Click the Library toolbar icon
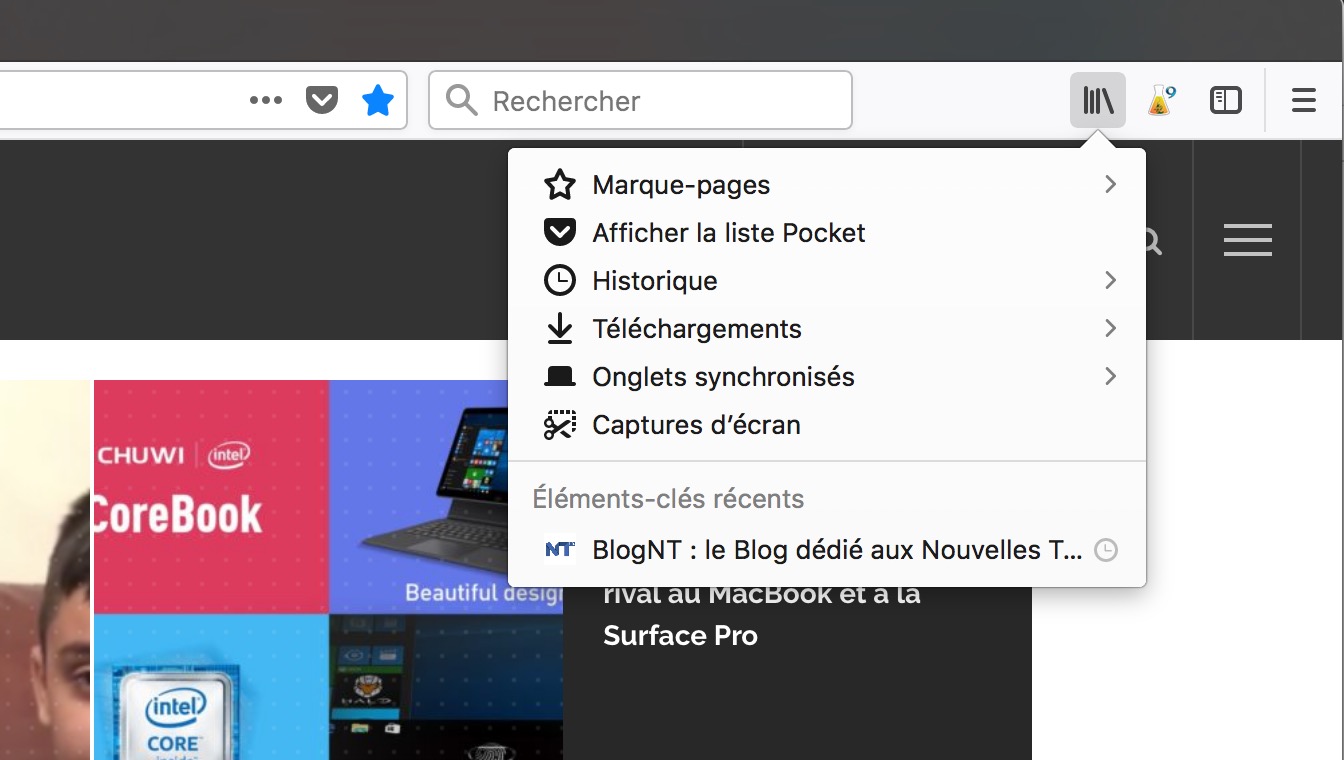 [x=1097, y=101]
